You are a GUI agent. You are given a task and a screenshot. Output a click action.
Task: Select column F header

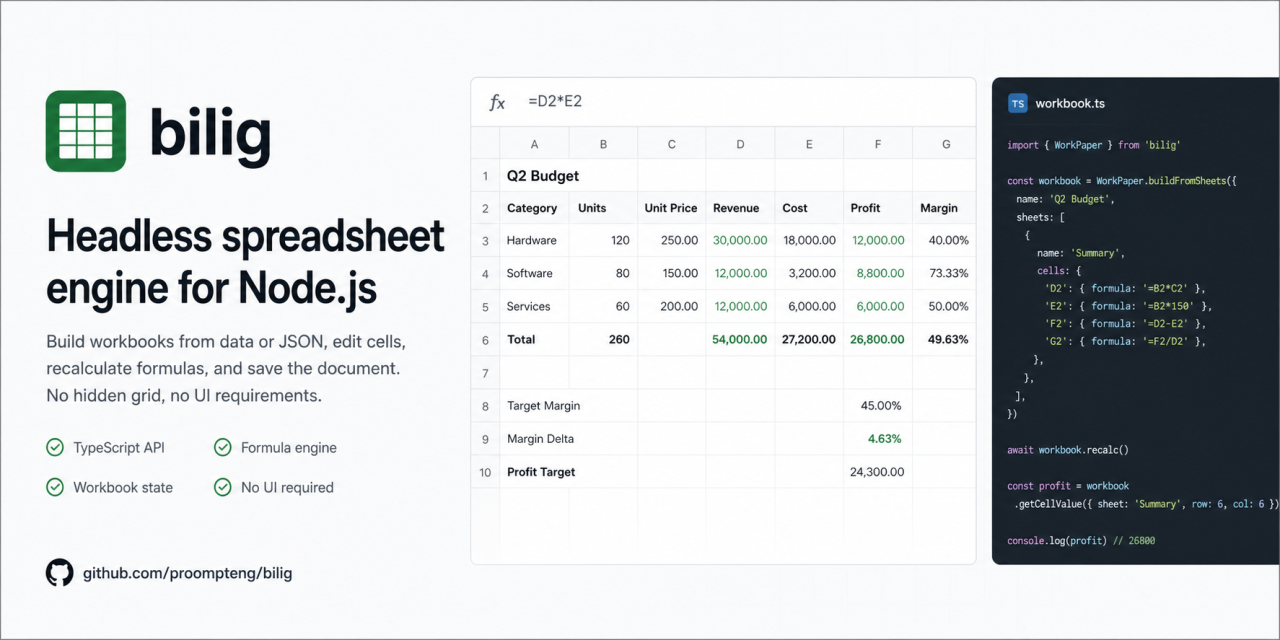[x=878, y=144]
